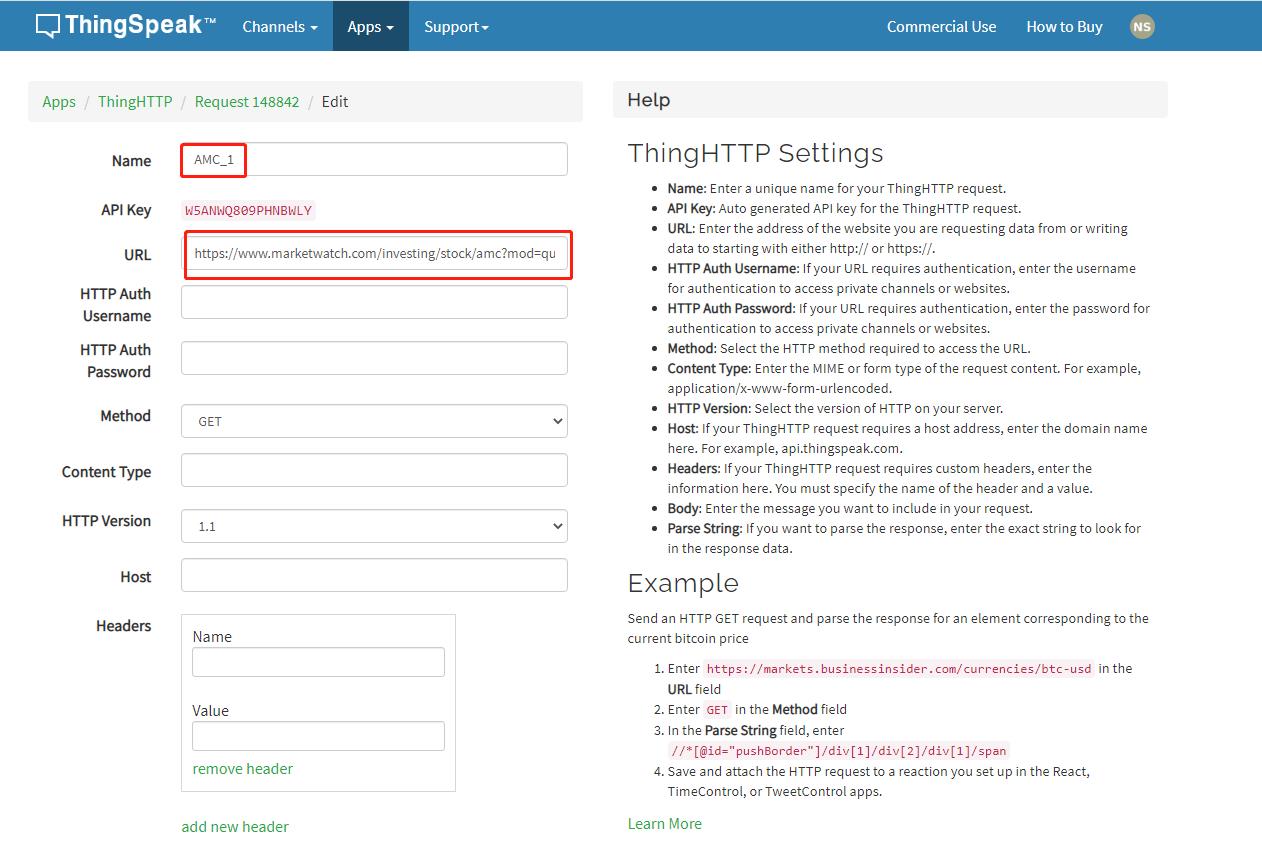This screenshot has height=847, width=1262.
Task: Click the HTTP Auth Password field
Action: coord(374,358)
